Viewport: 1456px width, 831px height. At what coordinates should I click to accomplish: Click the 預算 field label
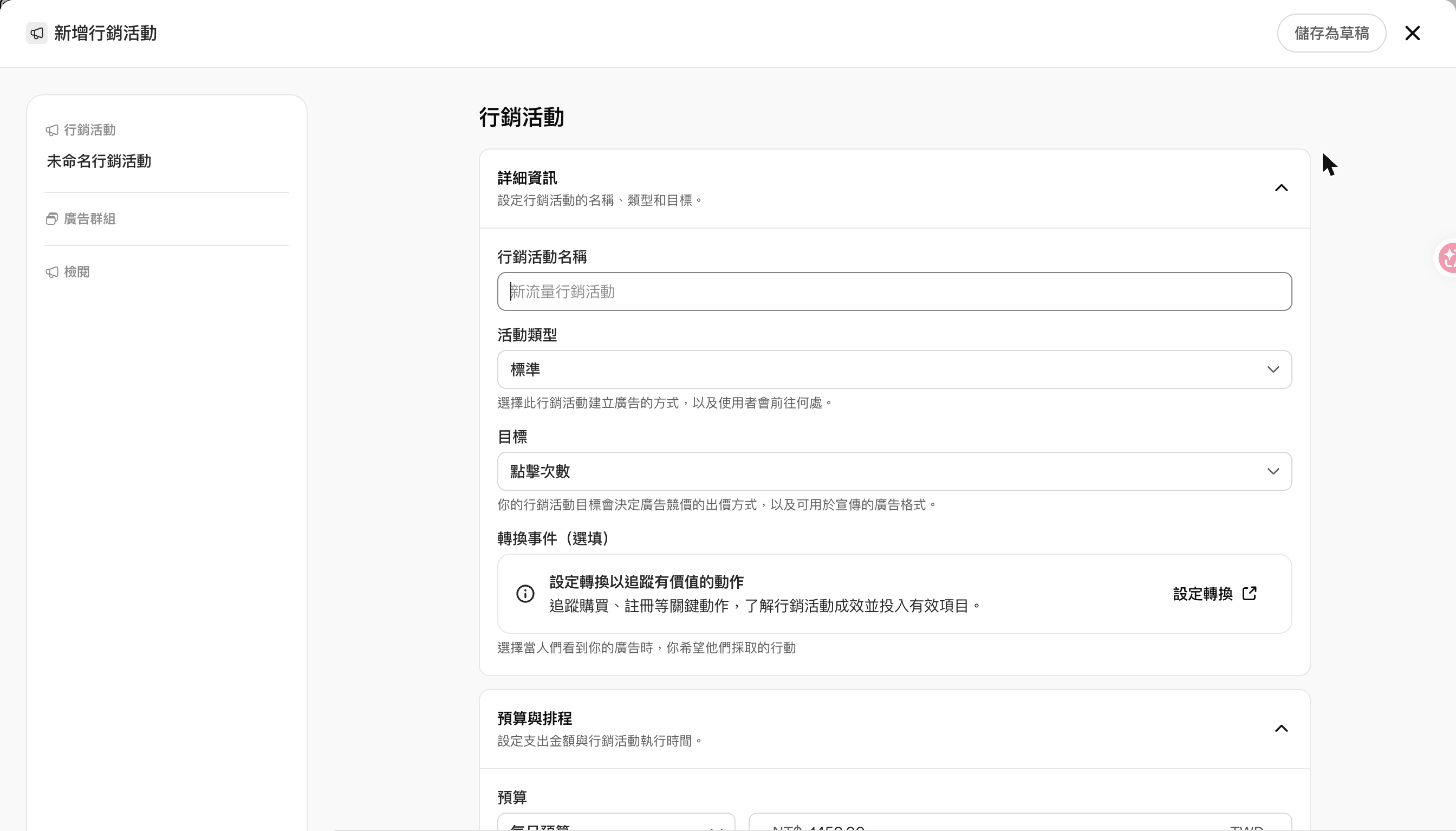point(512,797)
